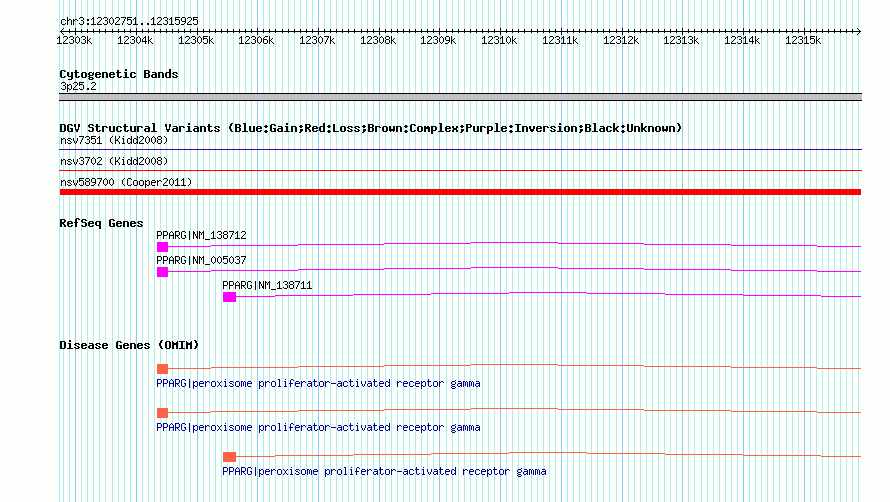Click the first orange OMIM PPARG exon box
This screenshot has height=502, width=890.
(x=162, y=369)
